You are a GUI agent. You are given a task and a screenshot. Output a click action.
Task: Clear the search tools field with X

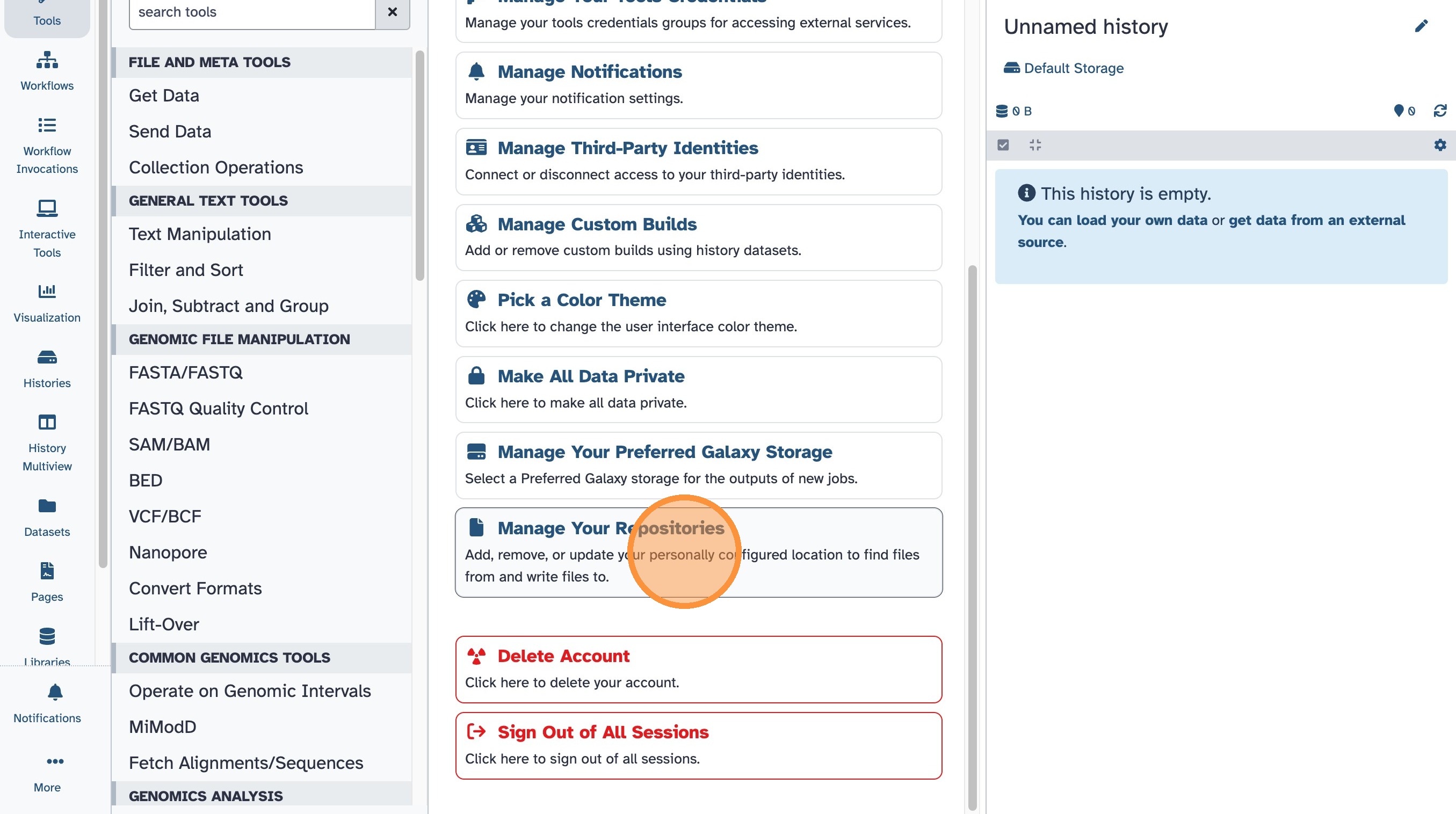click(392, 12)
